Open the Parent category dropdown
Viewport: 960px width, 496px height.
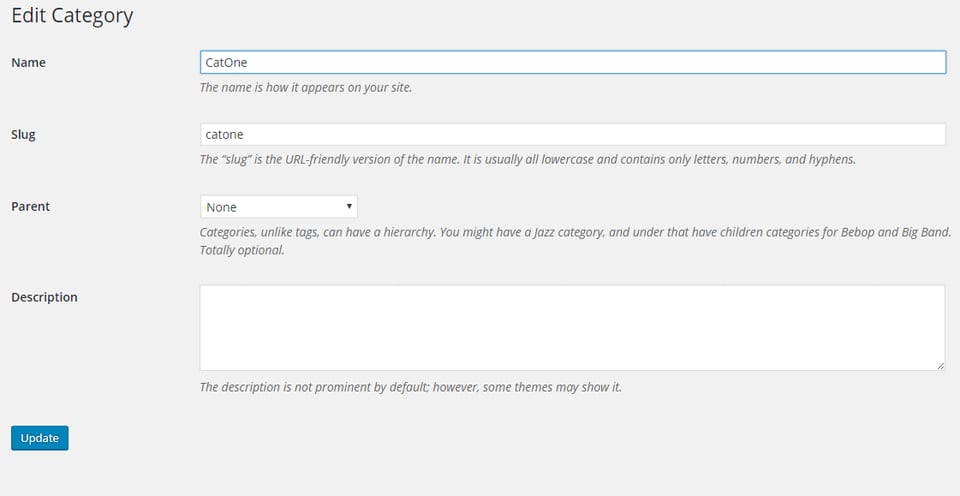pyautogui.click(x=279, y=207)
